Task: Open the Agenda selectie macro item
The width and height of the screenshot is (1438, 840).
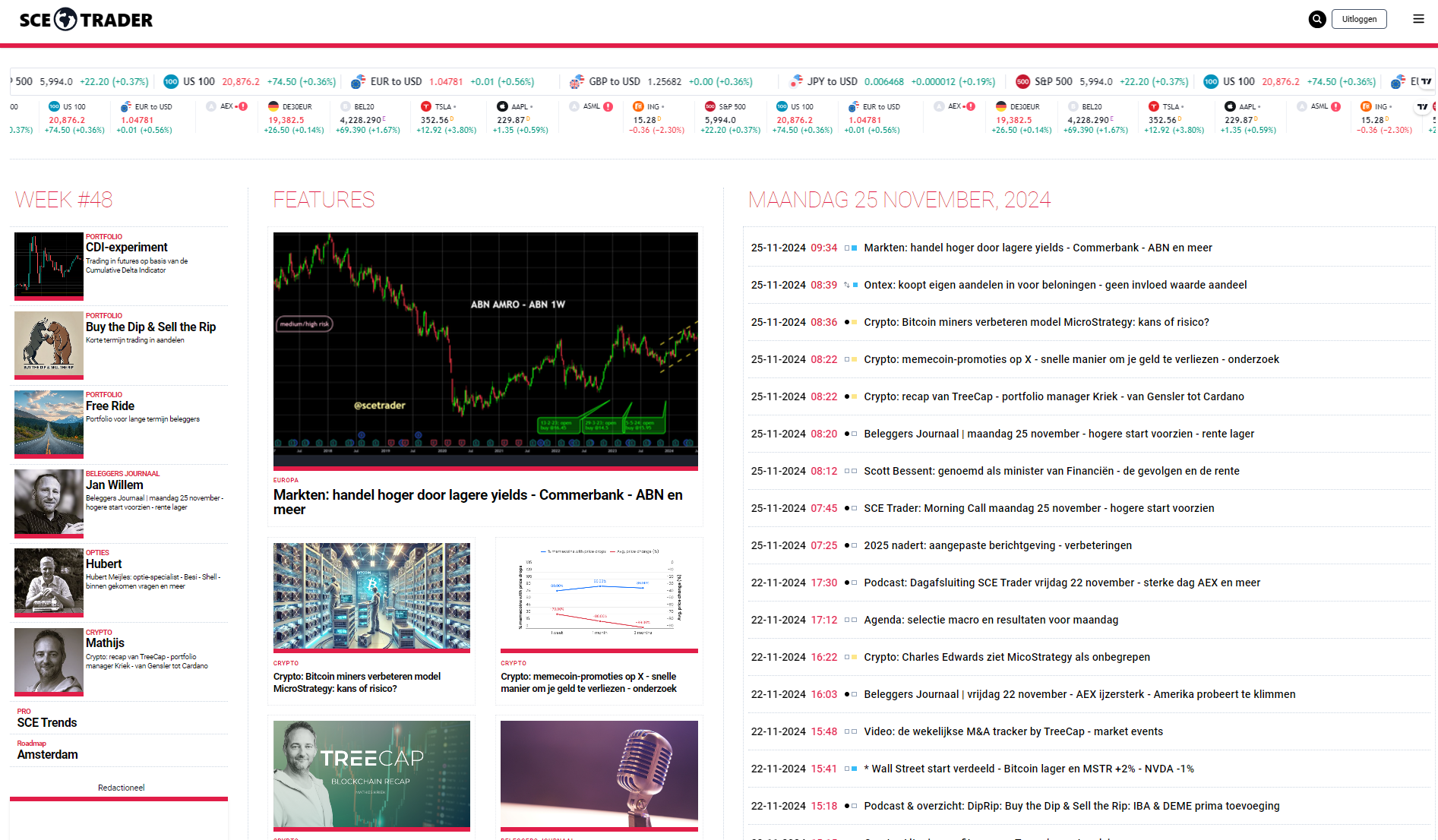Action: pos(991,620)
